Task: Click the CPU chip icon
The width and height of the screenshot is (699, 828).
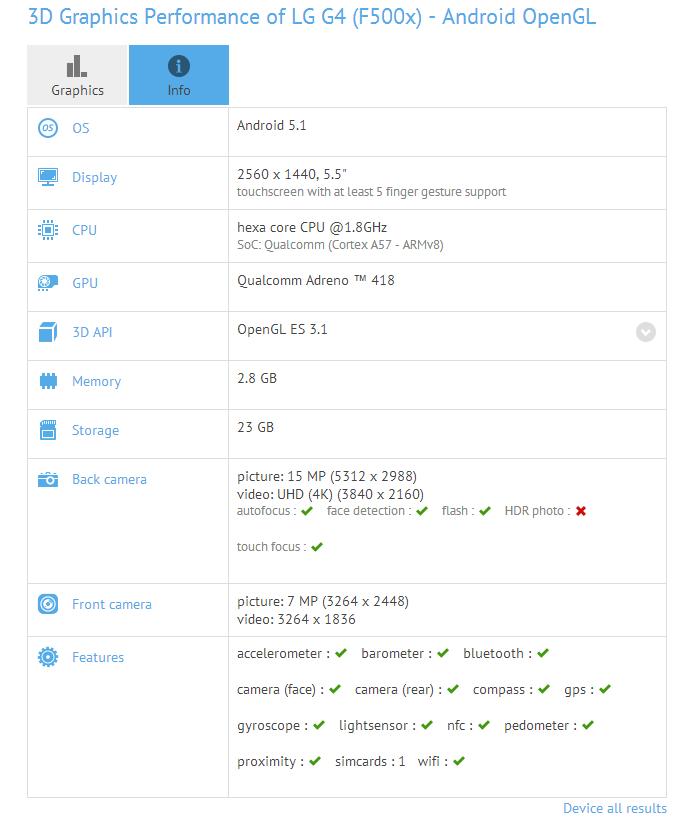Action: (48, 230)
